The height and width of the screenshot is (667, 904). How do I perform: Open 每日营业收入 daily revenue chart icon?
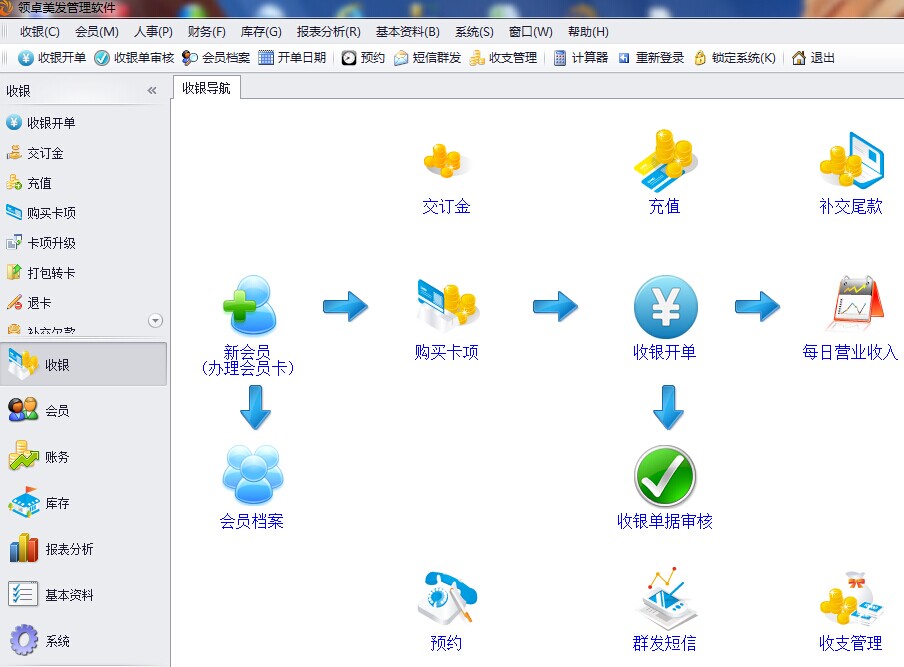851,305
